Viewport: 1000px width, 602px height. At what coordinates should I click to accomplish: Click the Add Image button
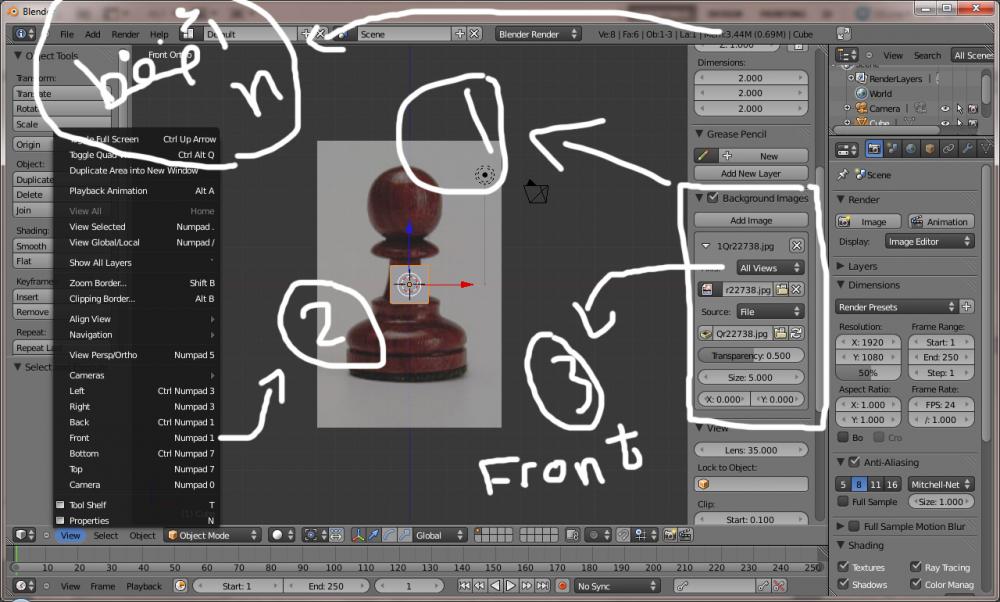pyautogui.click(x=751, y=220)
